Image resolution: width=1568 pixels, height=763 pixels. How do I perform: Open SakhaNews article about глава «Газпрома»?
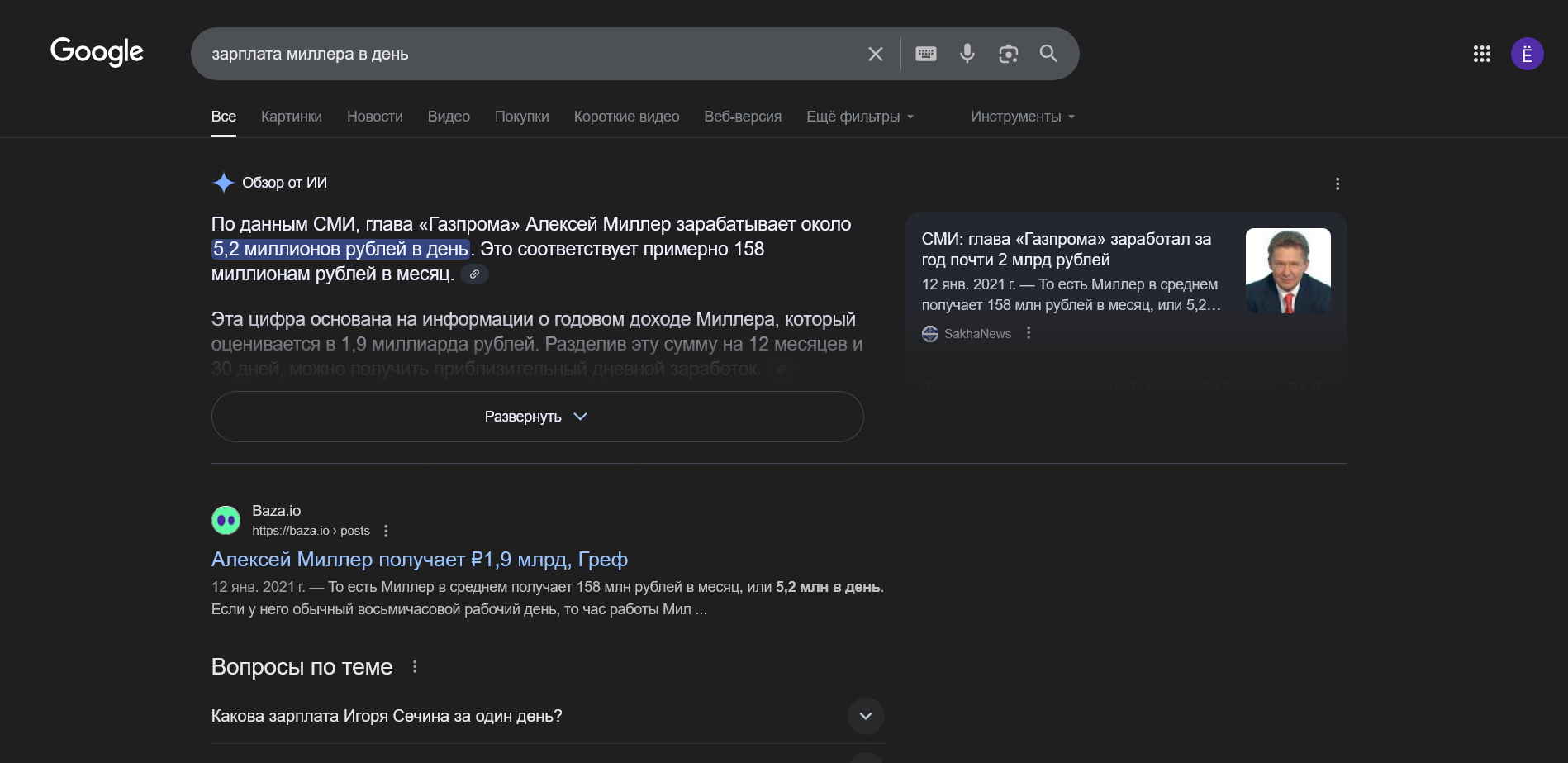(x=1067, y=249)
